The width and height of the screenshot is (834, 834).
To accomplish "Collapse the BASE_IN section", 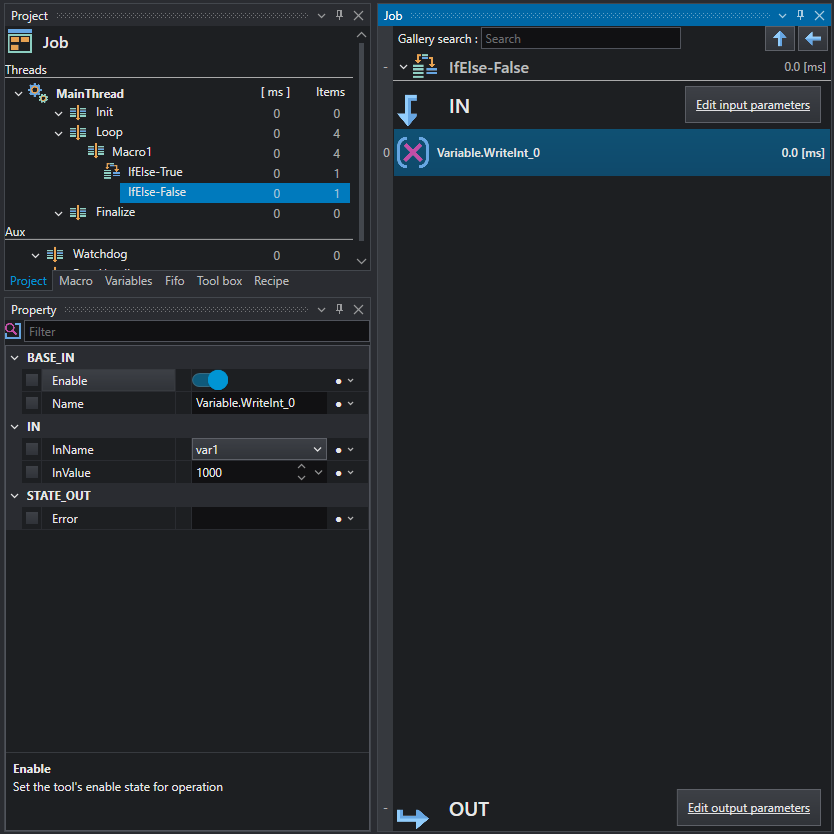I will click(x=15, y=358).
